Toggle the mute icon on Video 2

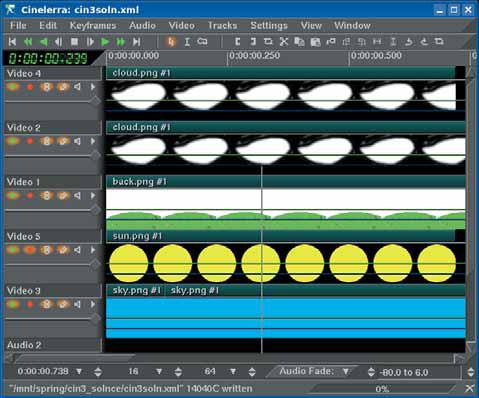point(77,141)
